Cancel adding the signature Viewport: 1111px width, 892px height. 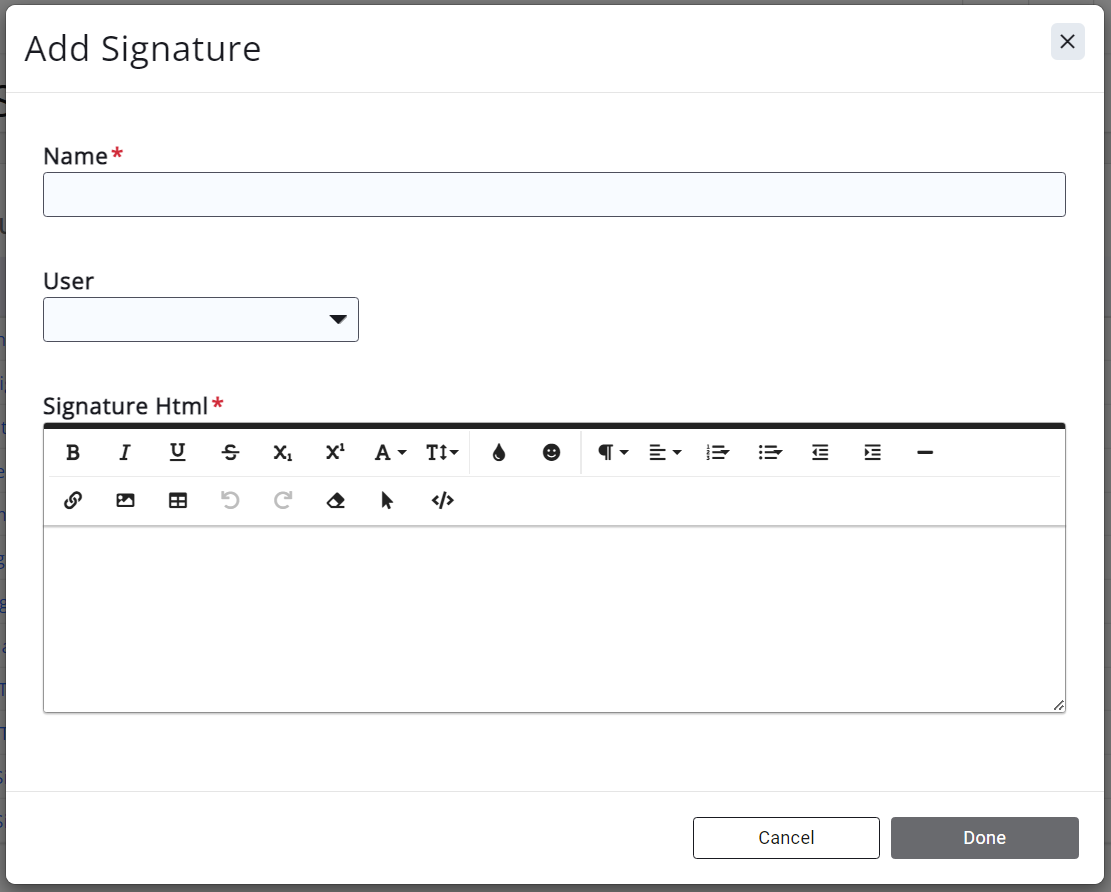[x=786, y=838]
